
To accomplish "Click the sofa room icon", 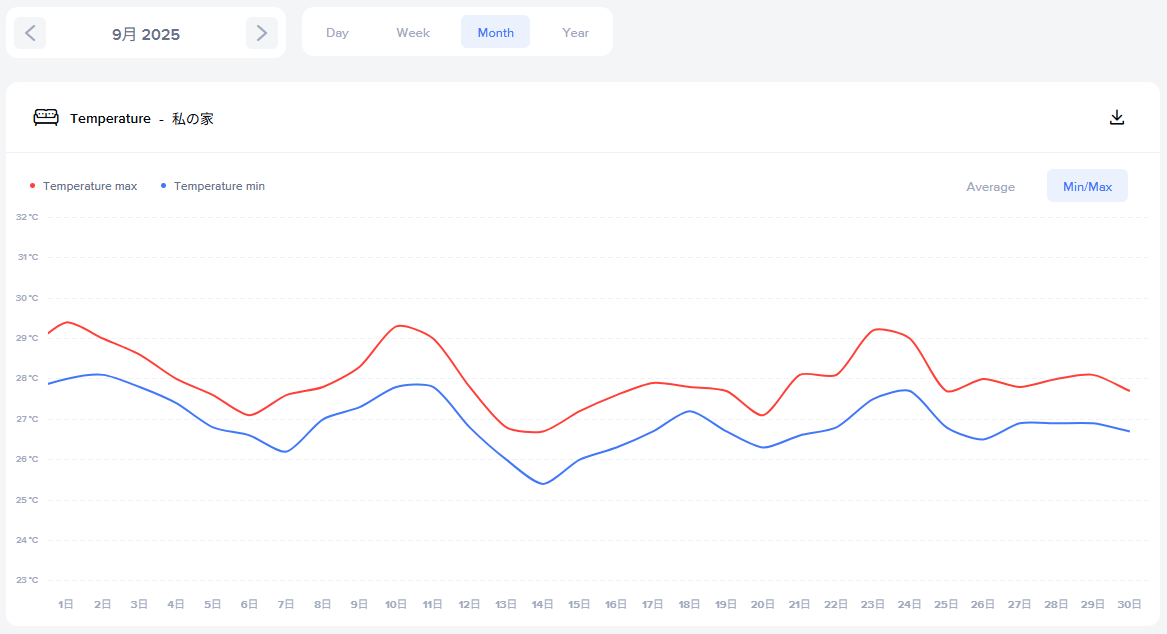I will pos(46,118).
